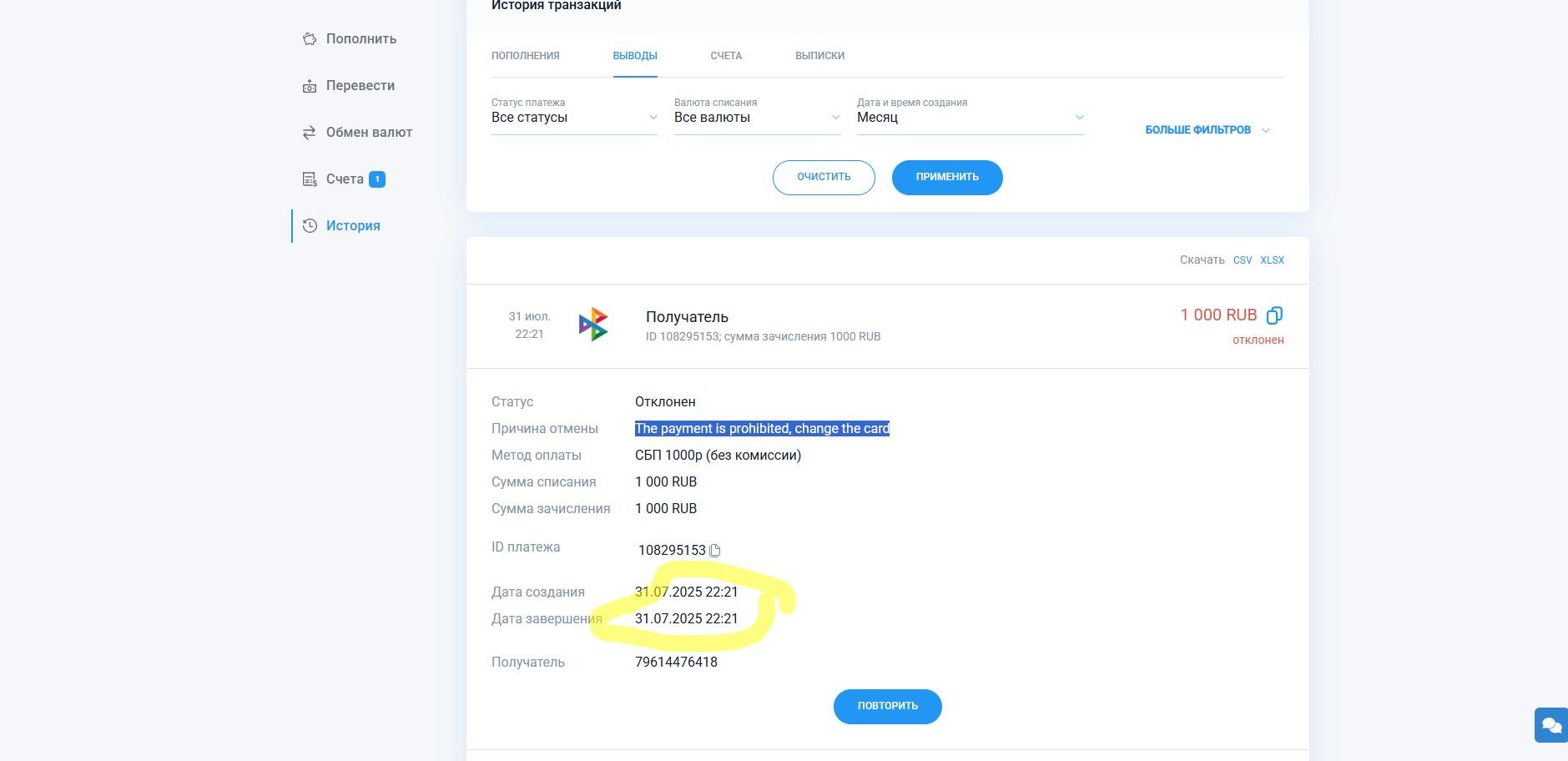Open the support chat bubble icon
This screenshot has height=761, width=1568.
pyautogui.click(x=1551, y=724)
